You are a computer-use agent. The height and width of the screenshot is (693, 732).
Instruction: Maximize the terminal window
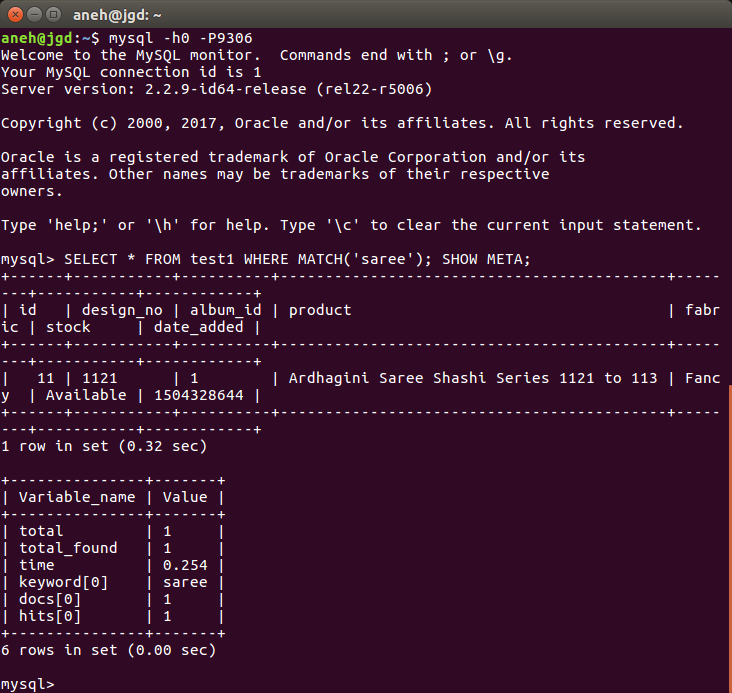[54, 15]
